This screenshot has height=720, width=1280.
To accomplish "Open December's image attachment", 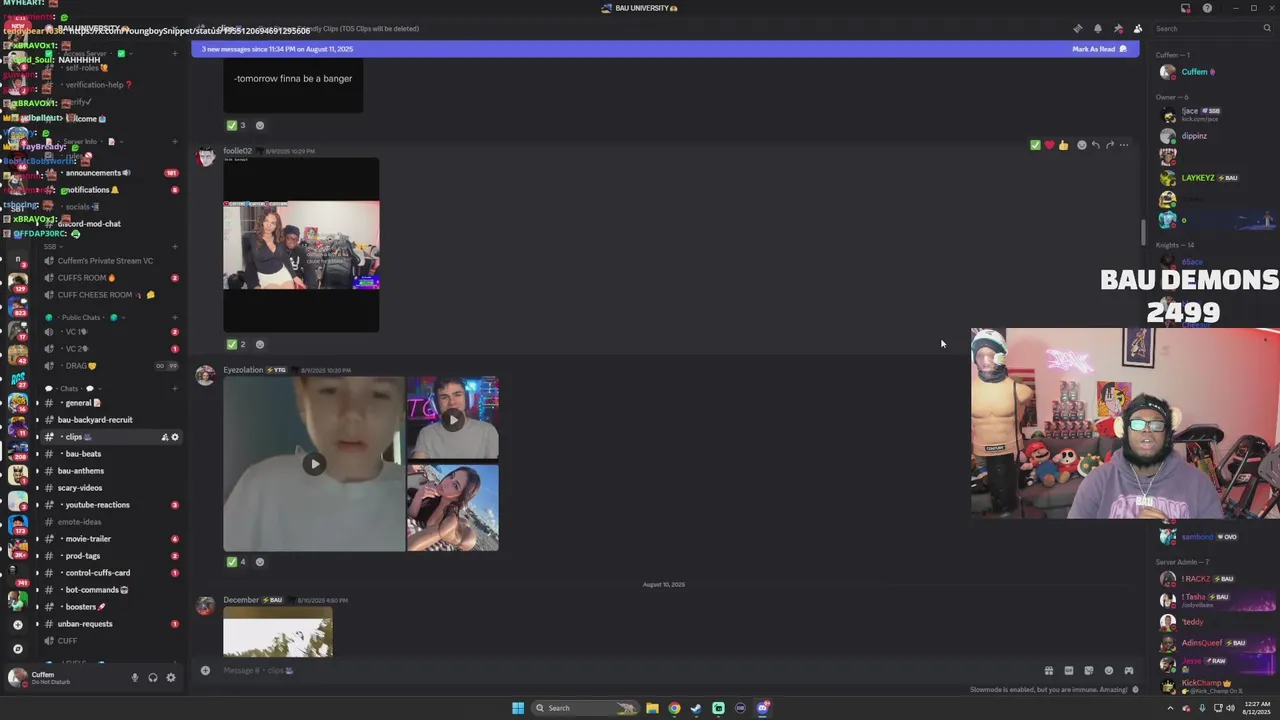I will 278,632.
